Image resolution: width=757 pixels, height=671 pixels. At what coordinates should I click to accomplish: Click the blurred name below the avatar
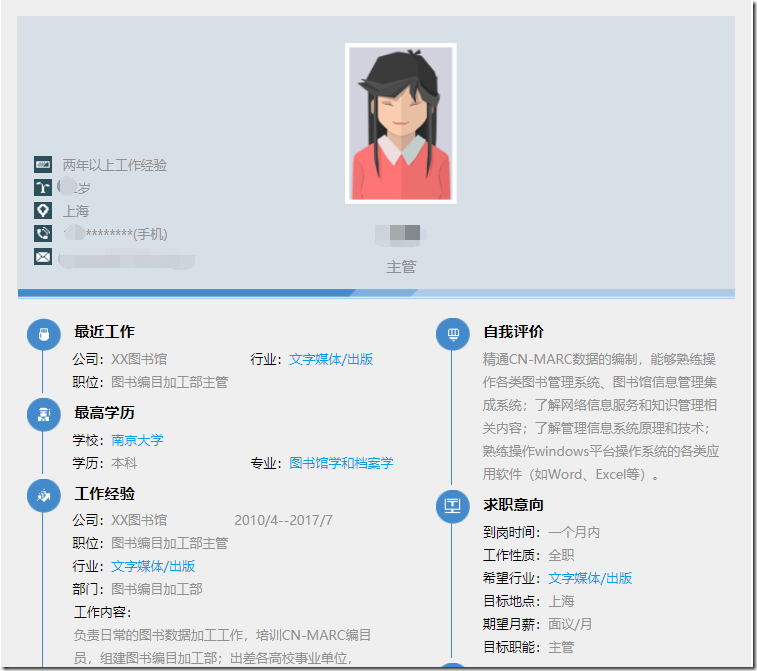401,234
